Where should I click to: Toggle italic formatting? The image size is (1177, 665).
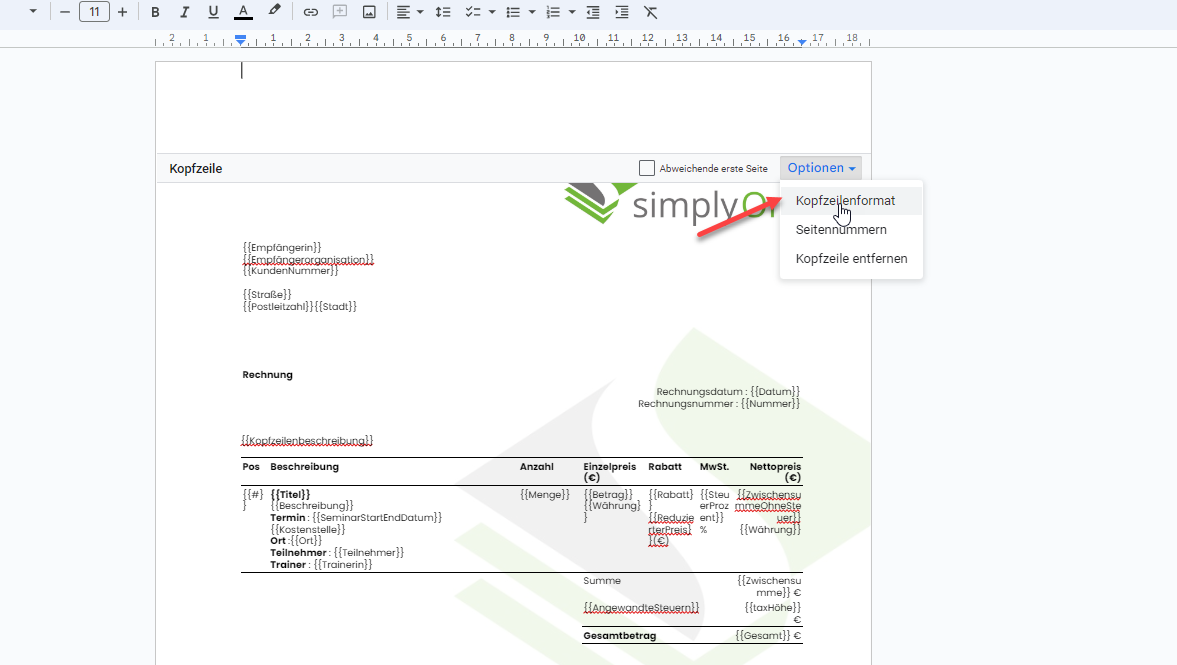(184, 12)
